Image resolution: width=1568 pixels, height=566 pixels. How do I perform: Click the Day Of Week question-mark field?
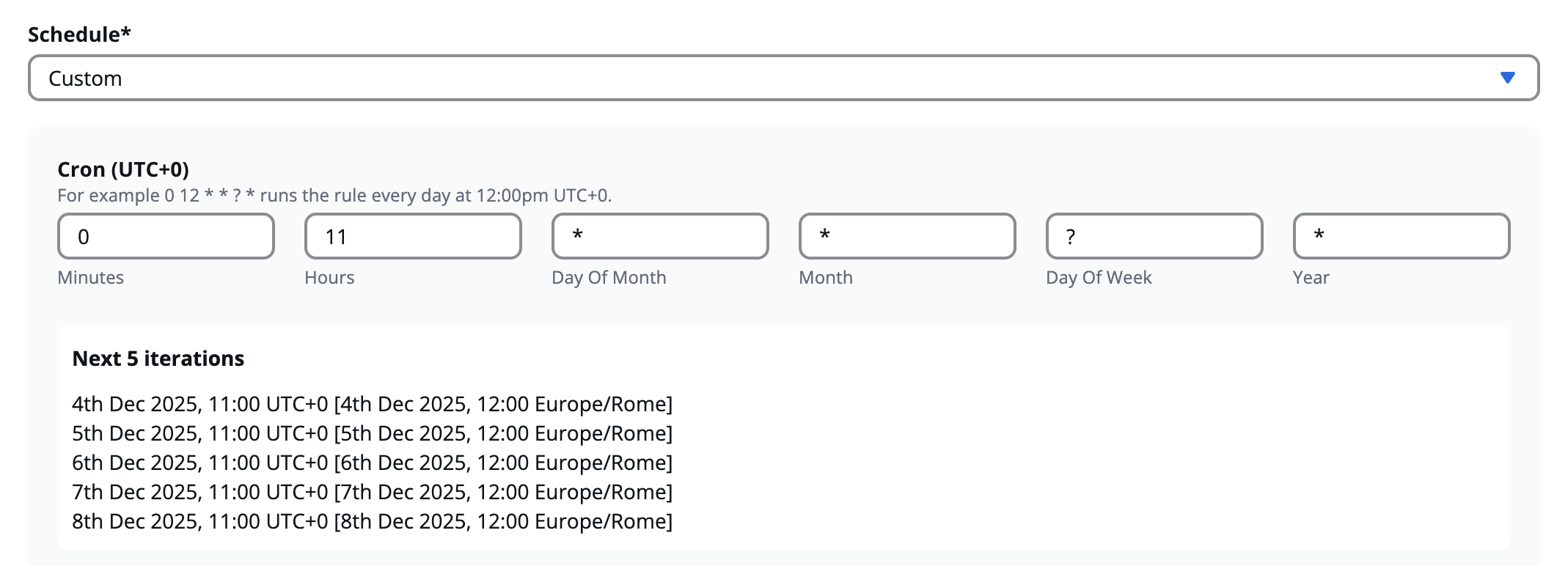point(1154,236)
